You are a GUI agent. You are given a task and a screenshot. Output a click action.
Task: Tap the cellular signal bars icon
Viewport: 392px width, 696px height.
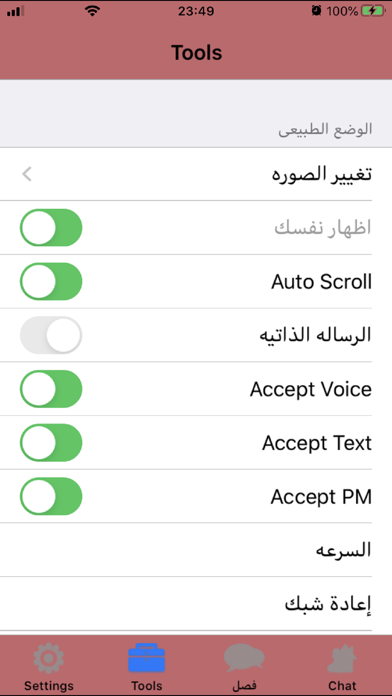pyautogui.click(x=15, y=12)
